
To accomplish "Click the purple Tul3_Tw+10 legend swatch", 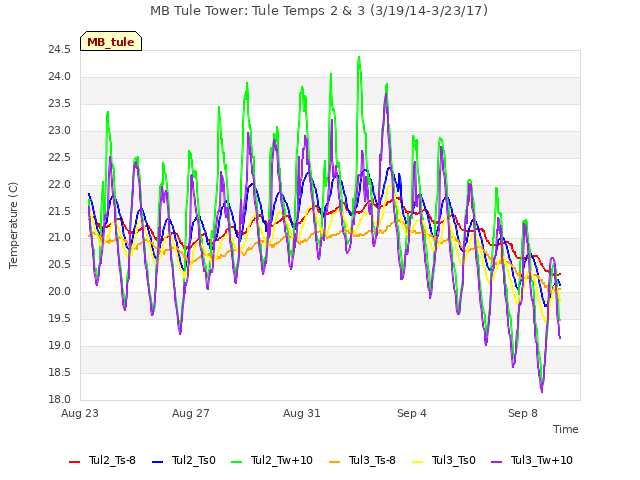I will 496,462.
